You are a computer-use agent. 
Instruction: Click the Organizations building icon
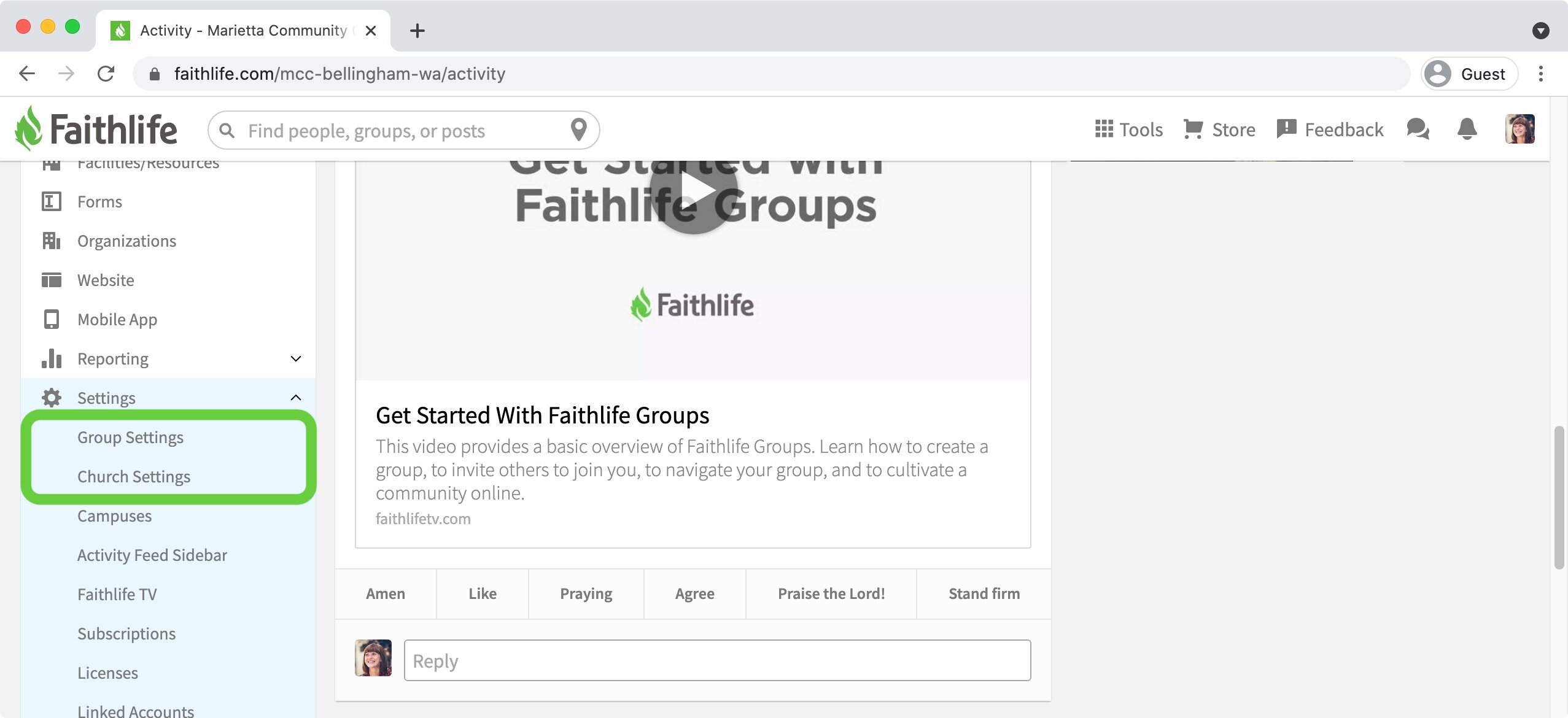pyautogui.click(x=52, y=241)
